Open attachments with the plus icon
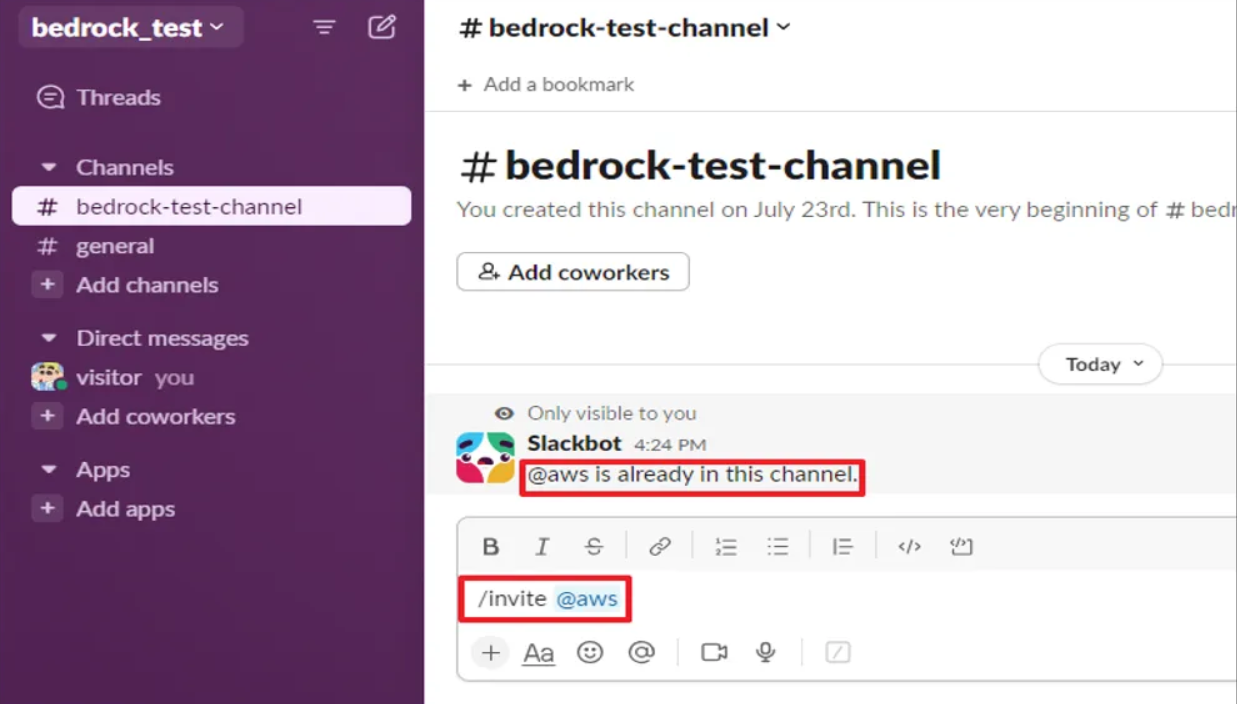 tap(490, 653)
